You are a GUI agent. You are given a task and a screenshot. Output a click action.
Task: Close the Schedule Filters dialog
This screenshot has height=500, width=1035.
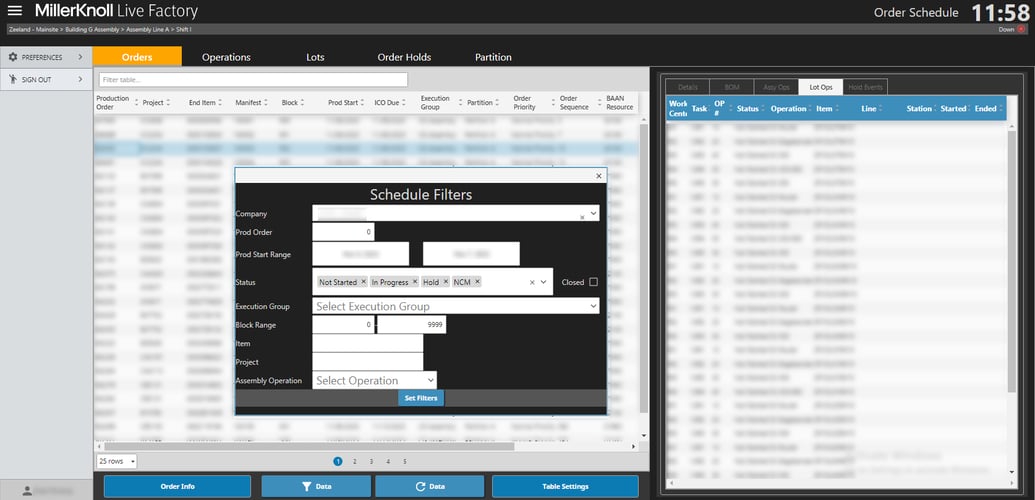click(599, 176)
